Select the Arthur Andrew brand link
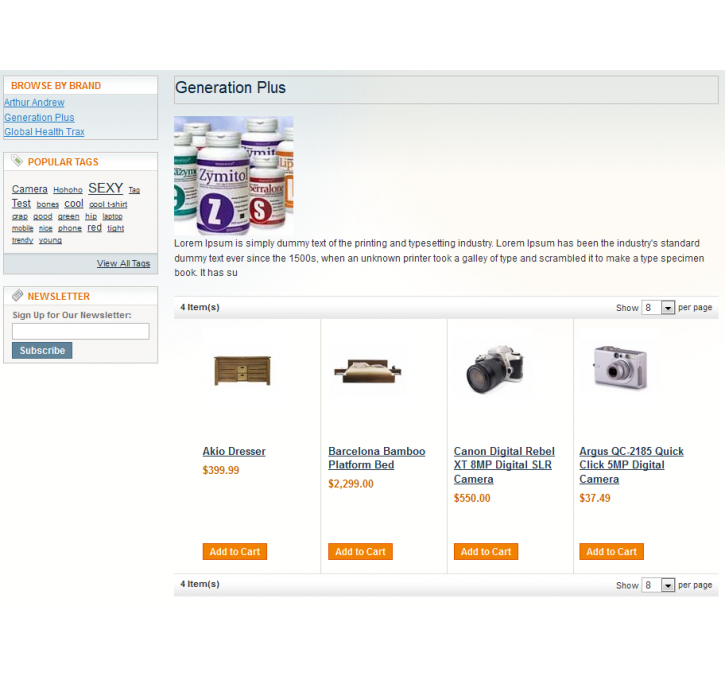The height and width of the screenshot is (680, 725). coord(34,102)
